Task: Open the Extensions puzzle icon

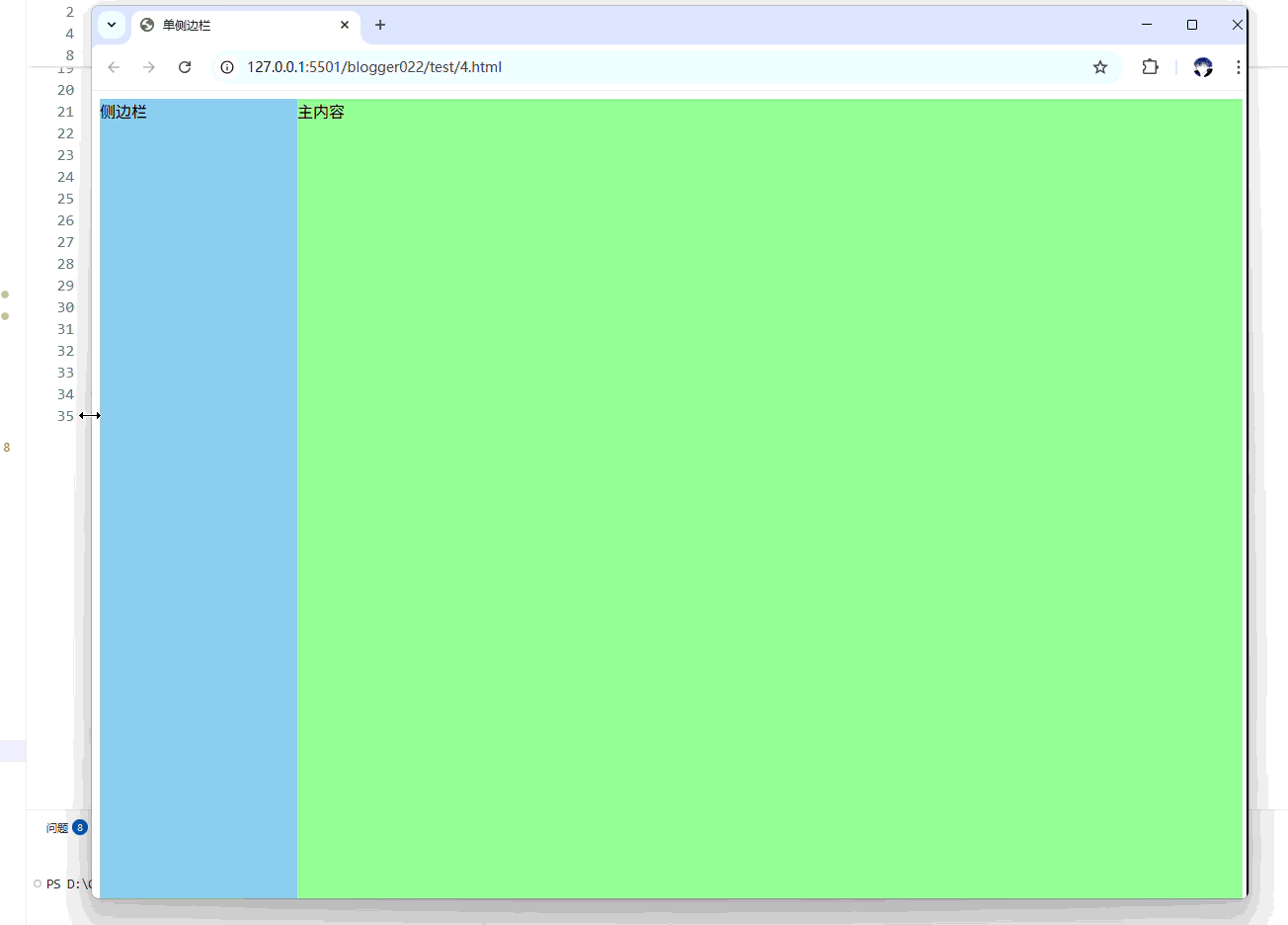Action: tap(1150, 67)
